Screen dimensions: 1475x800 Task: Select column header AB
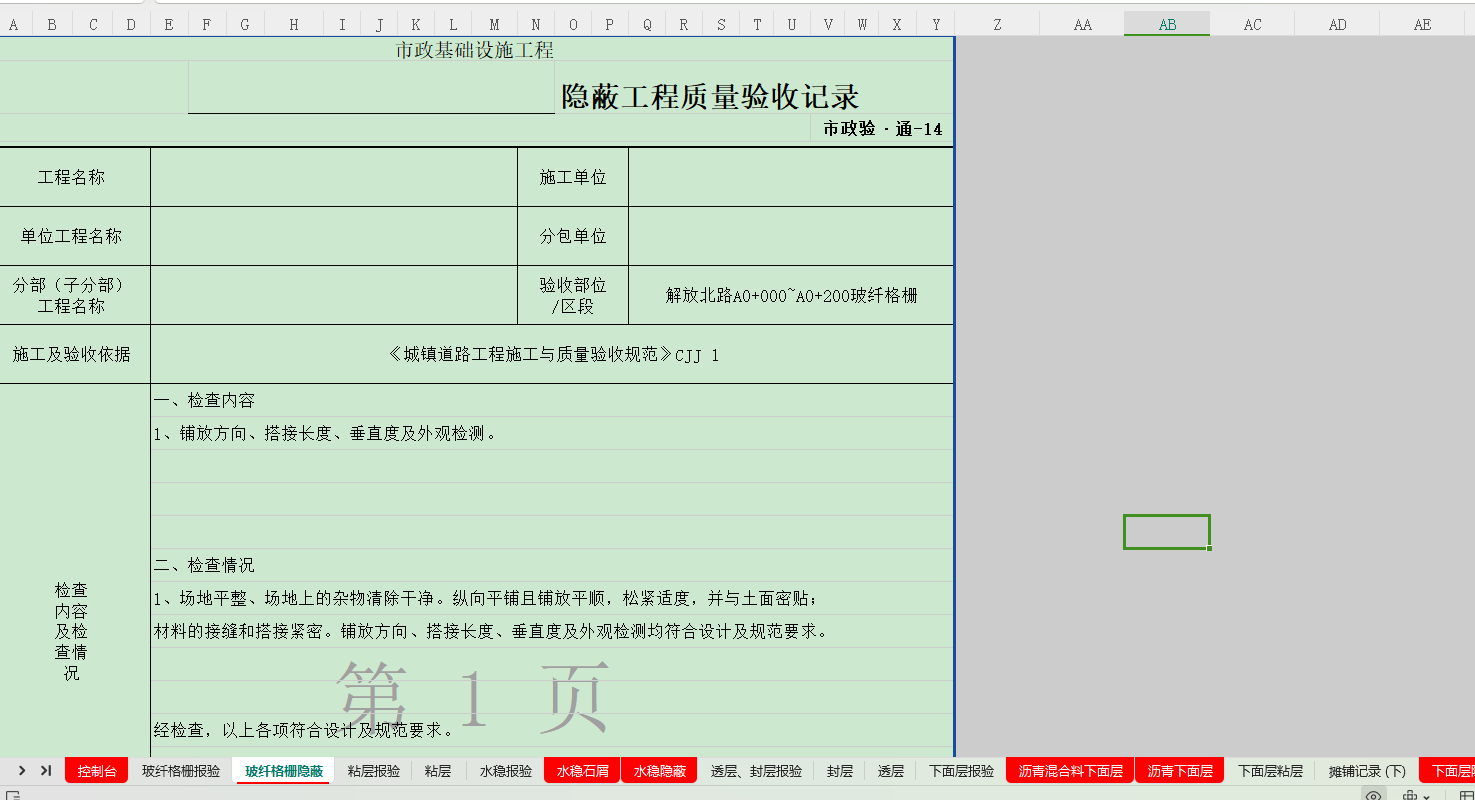(1167, 25)
